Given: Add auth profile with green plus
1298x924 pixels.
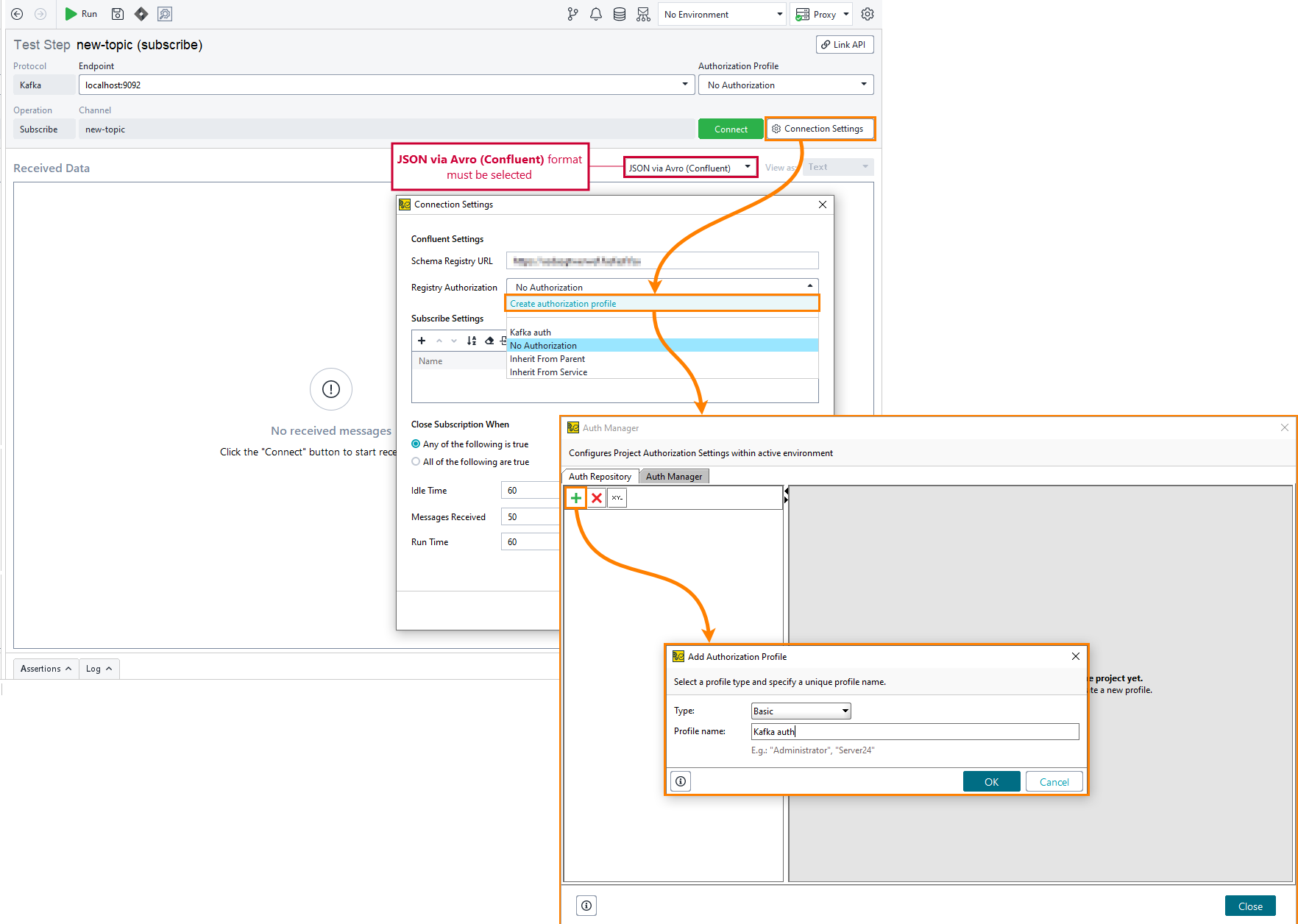Looking at the screenshot, I should tap(575, 497).
